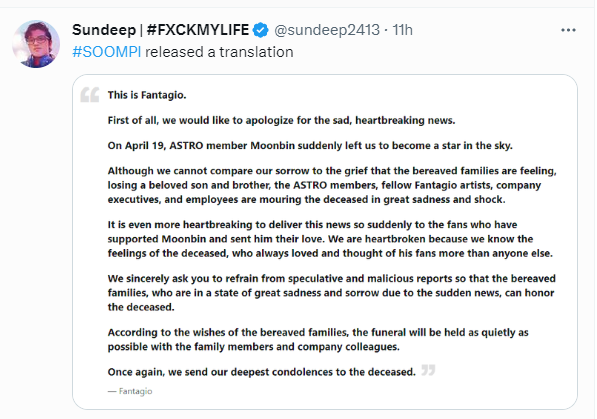This screenshot has height=419, width=597.
Task: Open the @sundeep2413 handle link
Action: tap(327, 30)
